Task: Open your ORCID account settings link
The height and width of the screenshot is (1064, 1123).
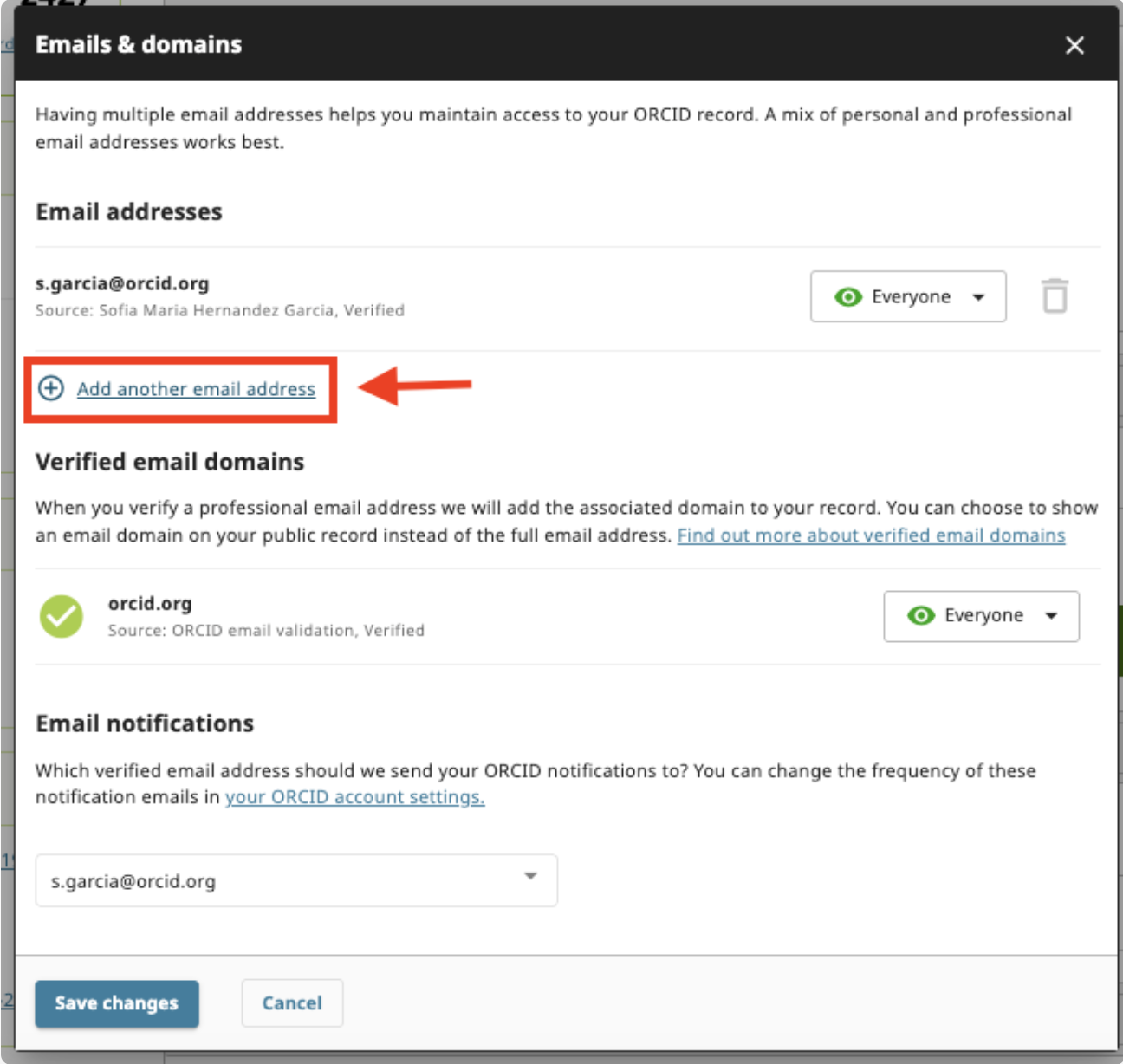Action: tap(354, 797)
